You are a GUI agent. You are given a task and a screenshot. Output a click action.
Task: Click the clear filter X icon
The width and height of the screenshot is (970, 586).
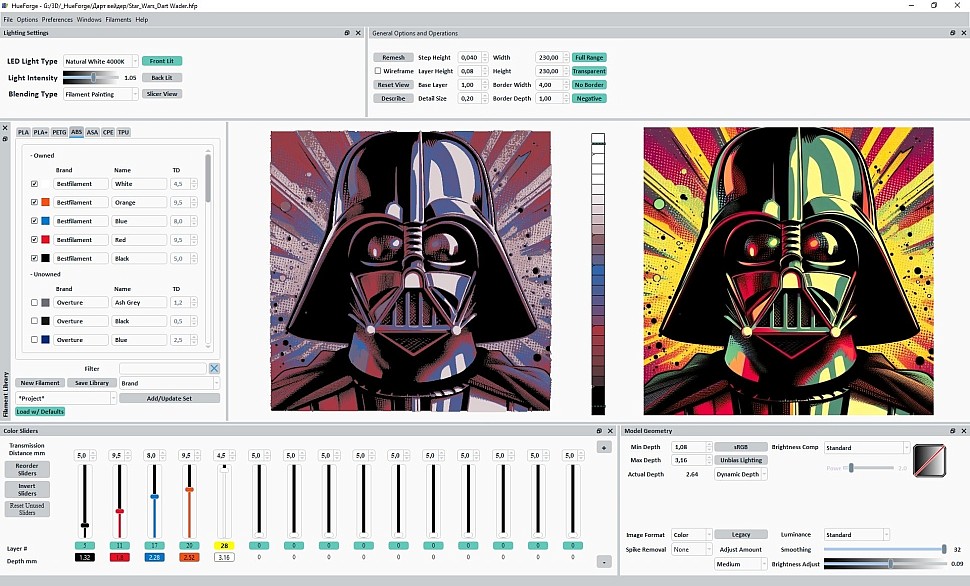(214, 369)
